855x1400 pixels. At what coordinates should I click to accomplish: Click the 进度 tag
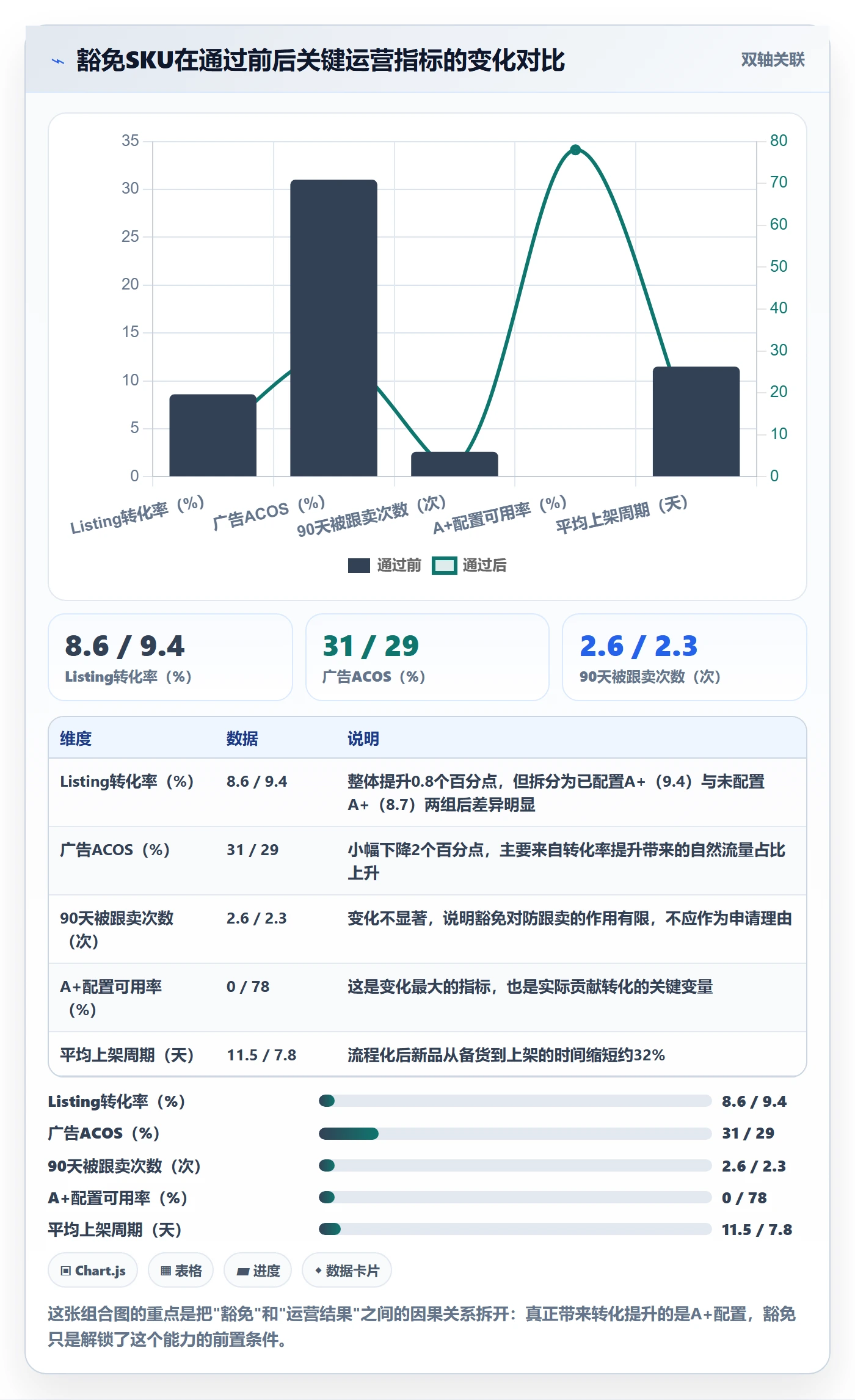tap(258, 1271)
